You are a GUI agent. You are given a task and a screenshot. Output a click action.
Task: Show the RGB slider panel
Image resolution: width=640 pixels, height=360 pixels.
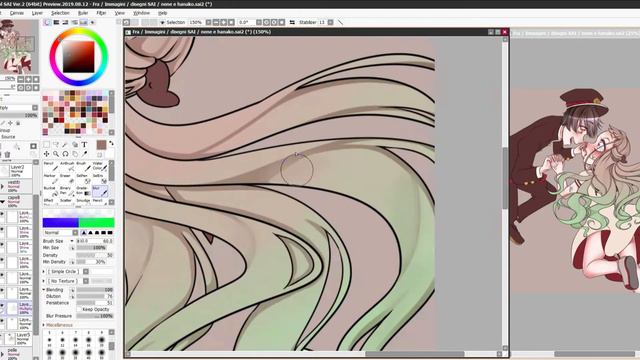click(56, 22)
